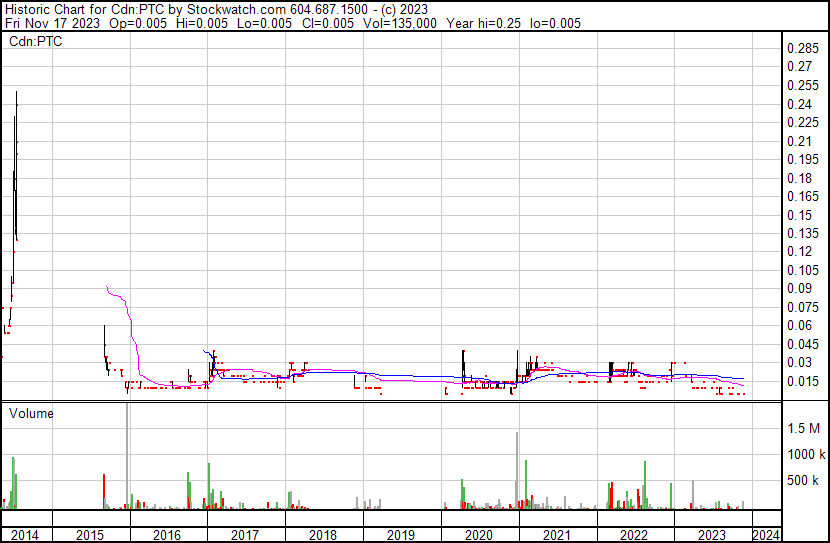Click the 0.09 price axis label

pos(799,288)
